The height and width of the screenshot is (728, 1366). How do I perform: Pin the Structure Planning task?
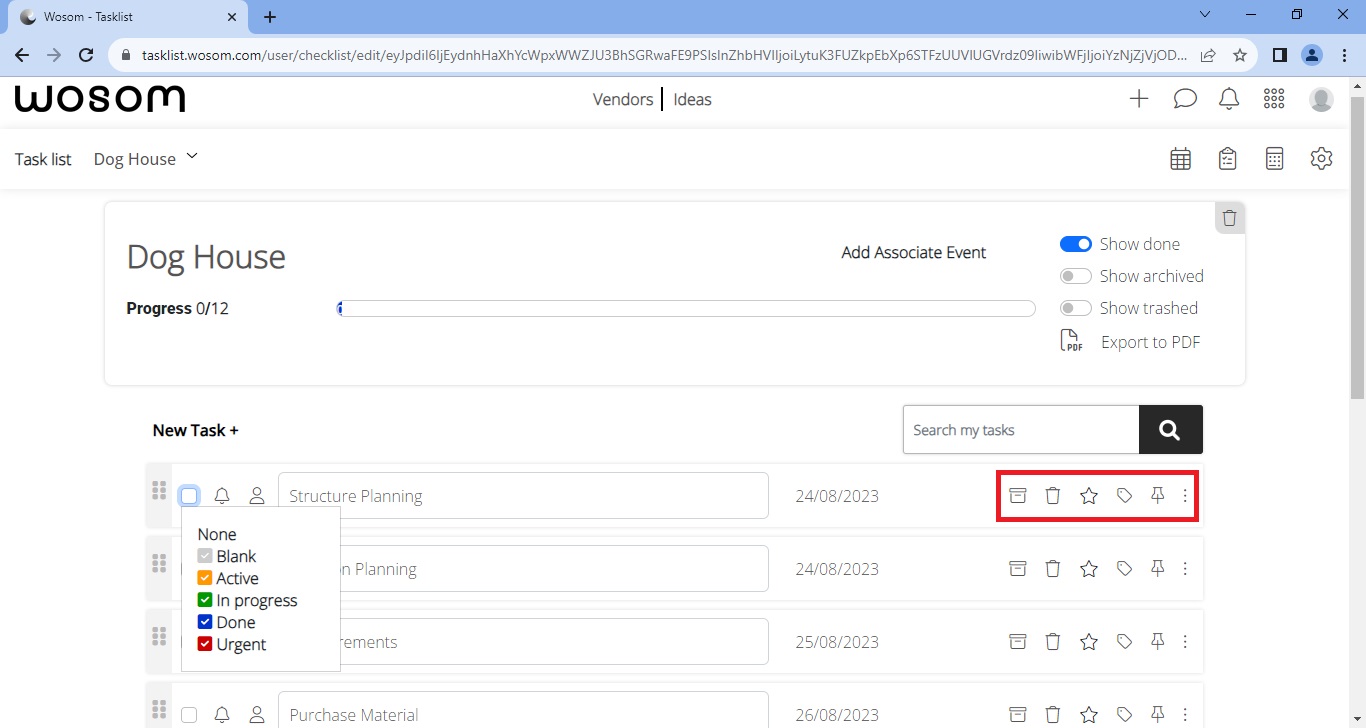[x=1157, y=495]
